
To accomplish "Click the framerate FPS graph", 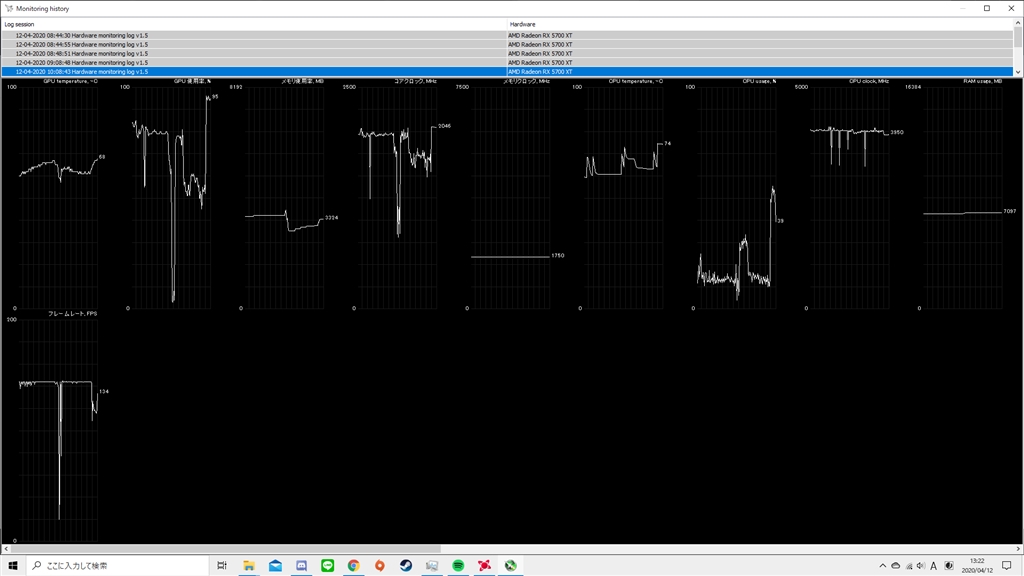I will coord(59,428).
